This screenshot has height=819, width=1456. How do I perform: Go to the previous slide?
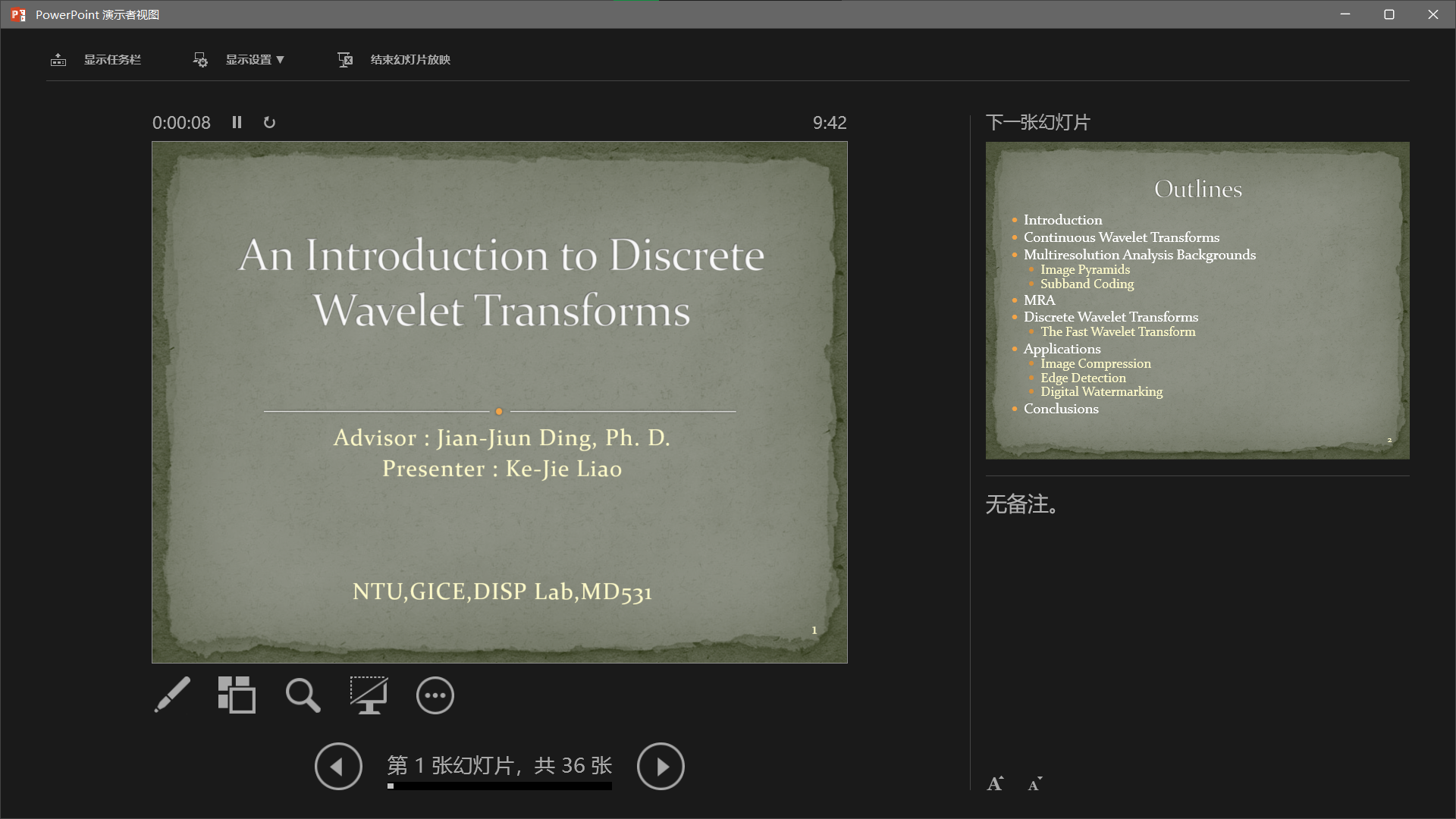pos(338,766)
